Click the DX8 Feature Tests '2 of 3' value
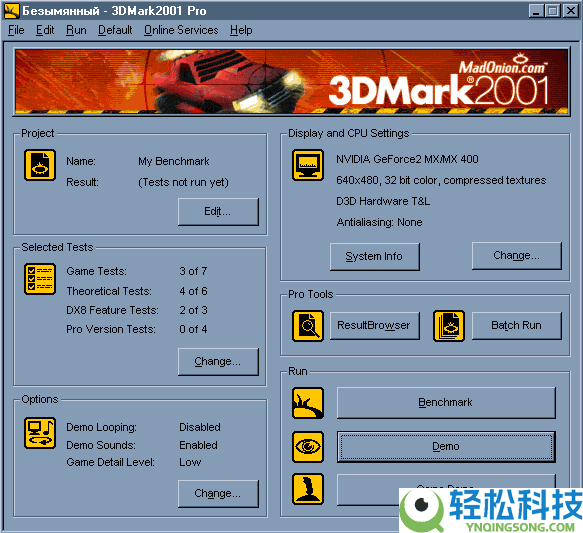The image size is (583, 533). [x=193, y=310]
